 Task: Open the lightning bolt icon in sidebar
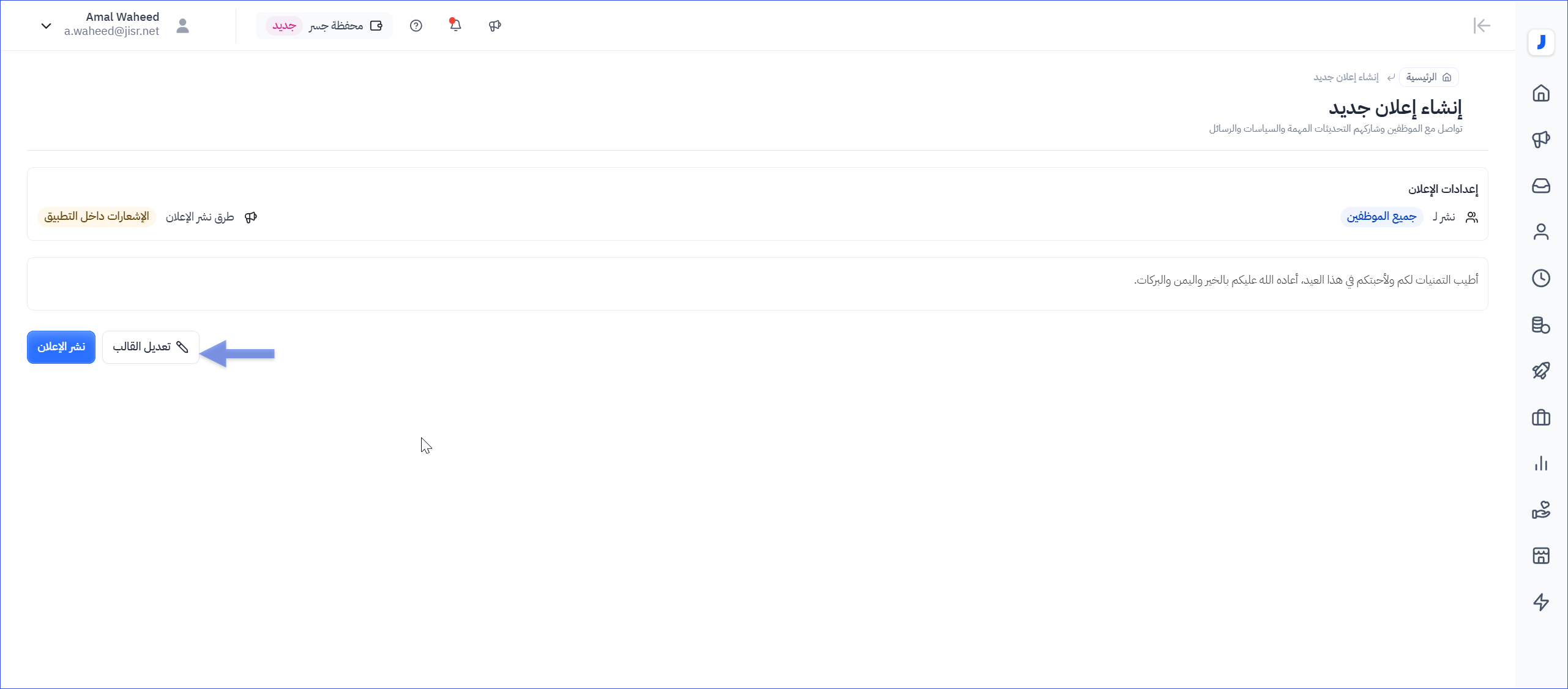(1540, 602)
